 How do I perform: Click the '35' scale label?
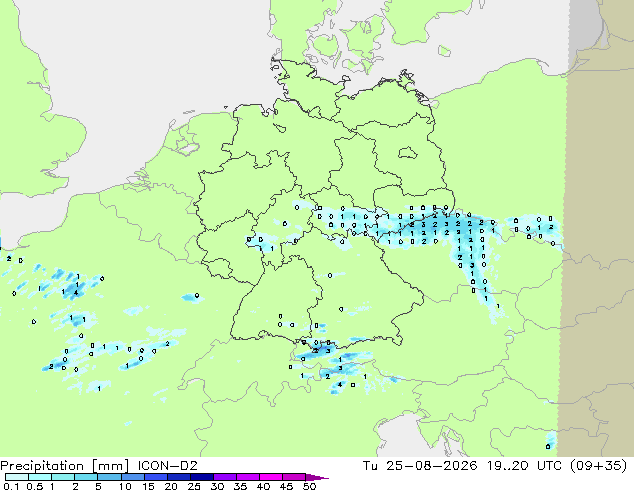(240, 486)
